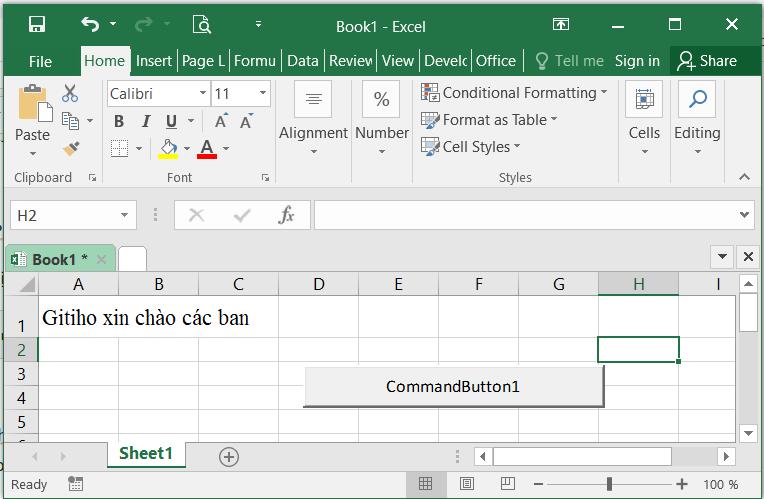Image resolution: width=764 pixels, height=499 pixels.
Task: Select the Sheet1 tab
Action: pyautogui.click(x=146, y=454)
